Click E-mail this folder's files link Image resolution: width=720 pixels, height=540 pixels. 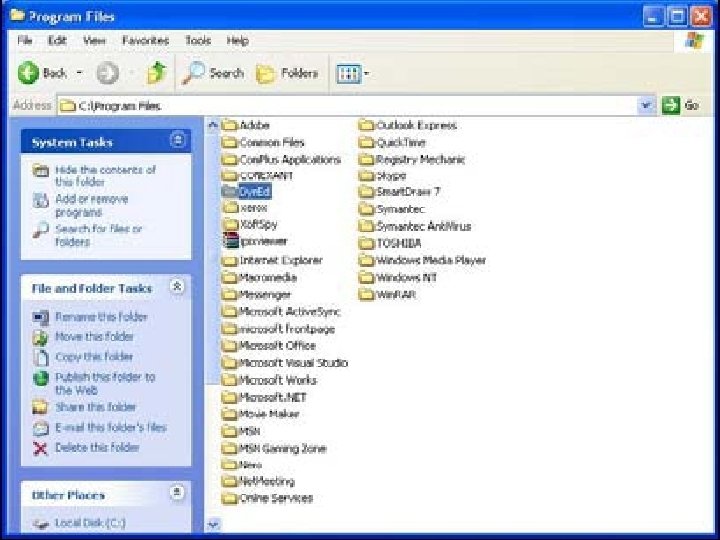(x=111, y=428)
